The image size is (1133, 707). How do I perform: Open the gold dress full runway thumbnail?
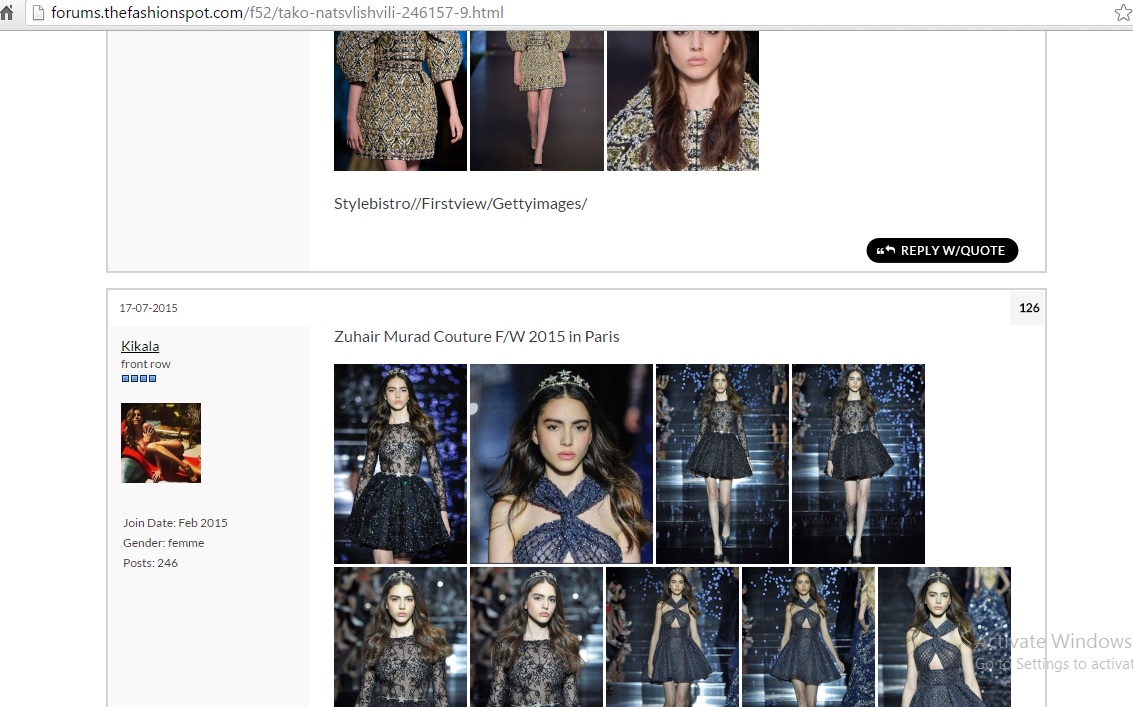tap(537, 100)
